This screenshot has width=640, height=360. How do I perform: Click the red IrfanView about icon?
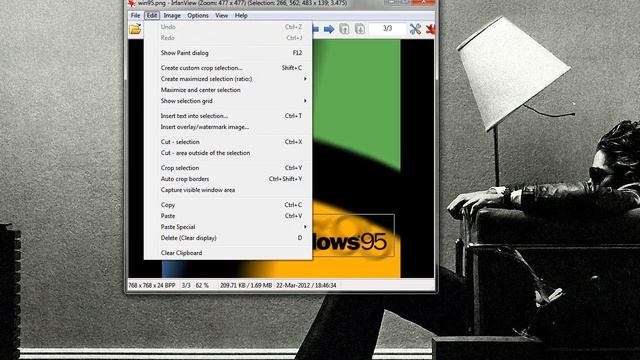coord(430,29)
